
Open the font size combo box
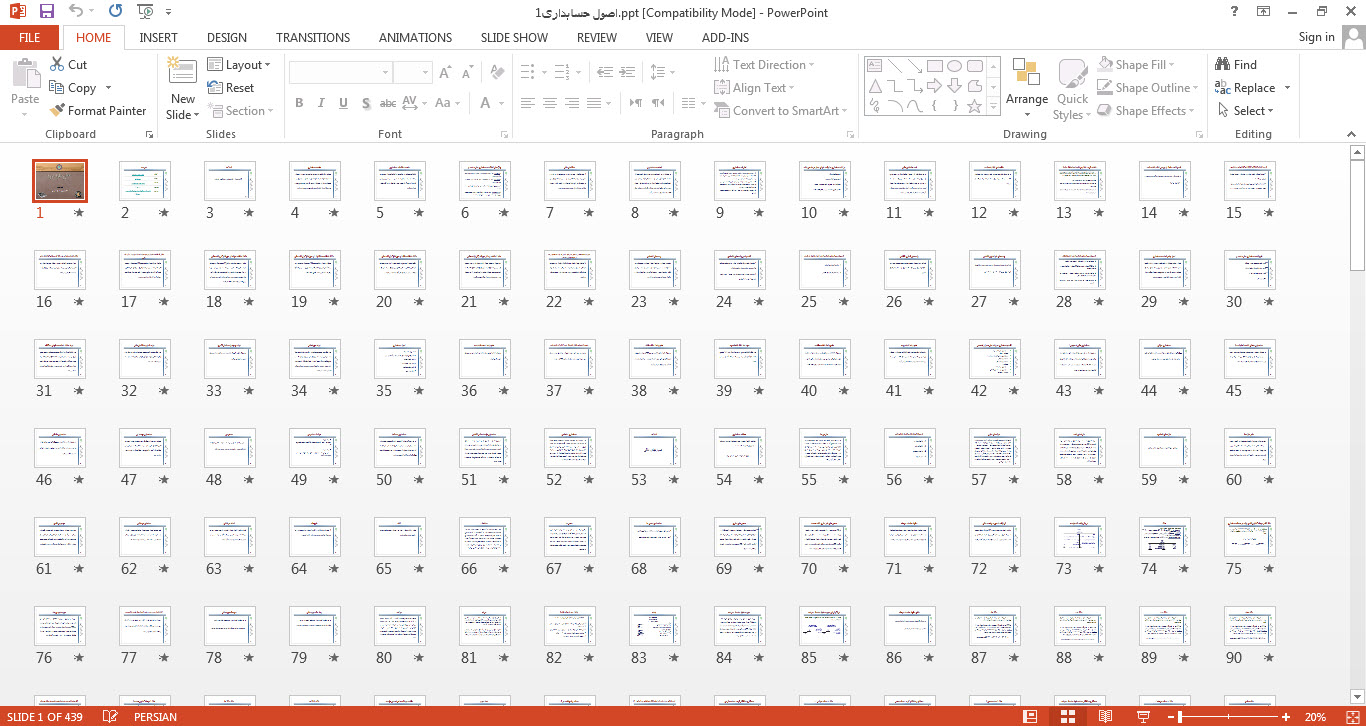tap(412, 72)
